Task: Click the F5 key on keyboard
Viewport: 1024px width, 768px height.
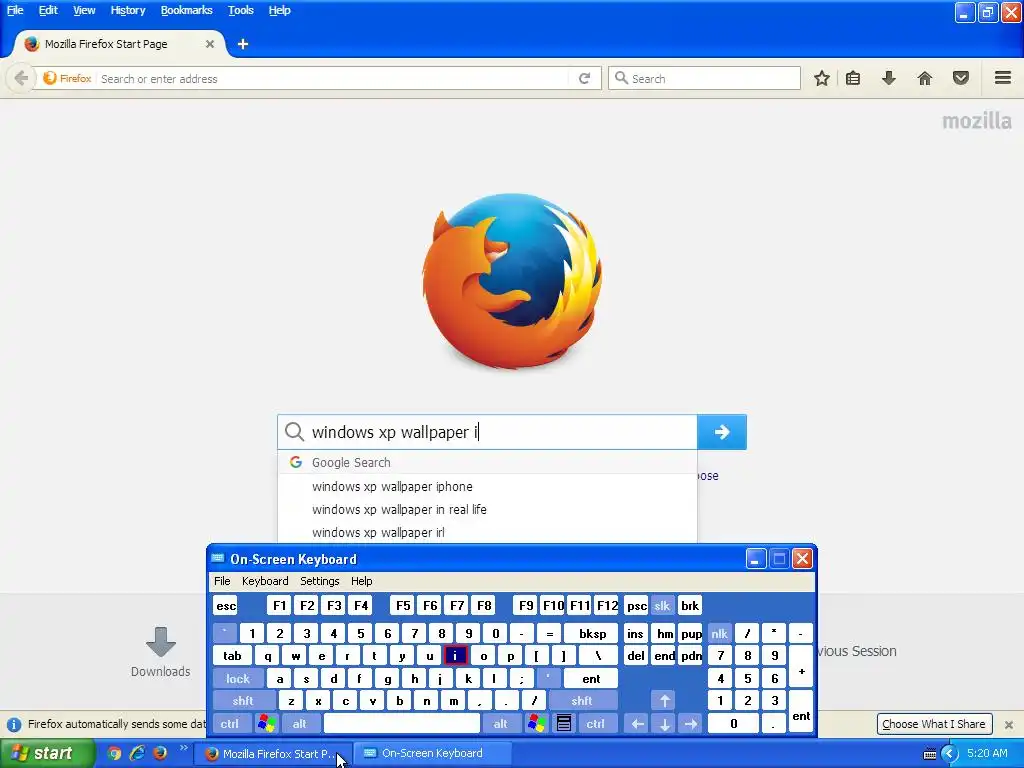Action: [x=403, y=605]
